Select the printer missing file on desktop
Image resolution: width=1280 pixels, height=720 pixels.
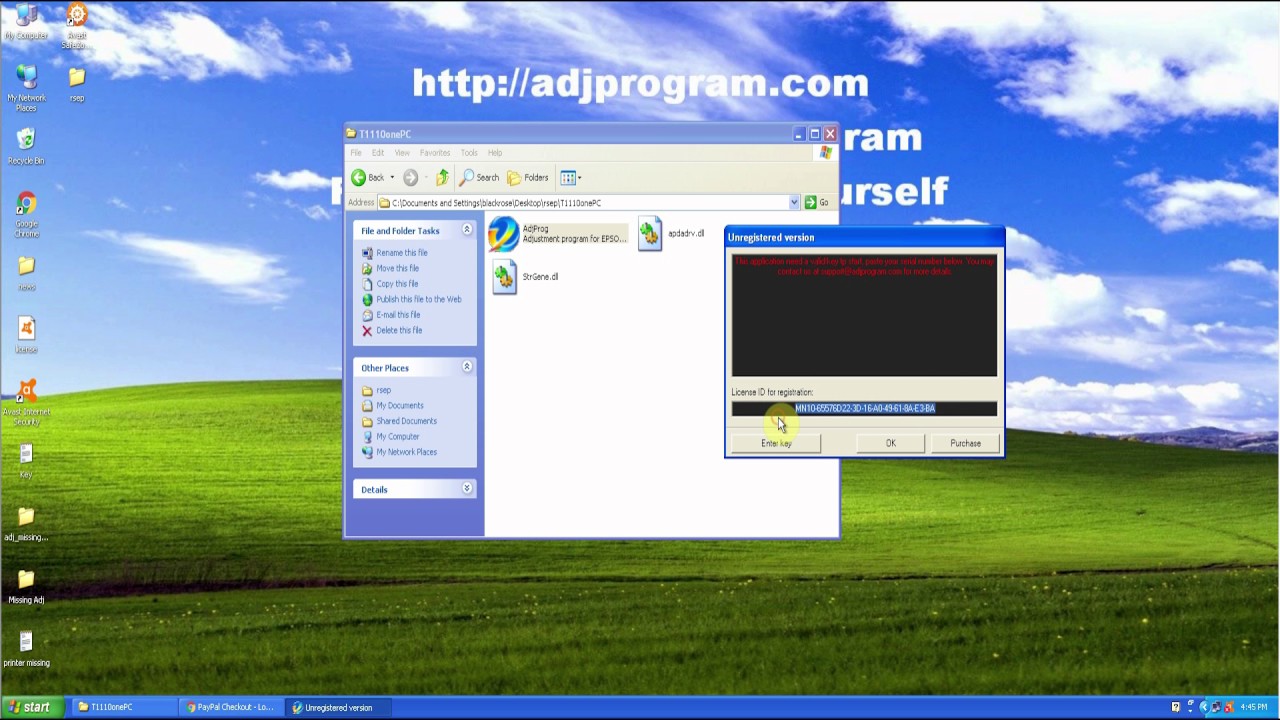tap(26, 649)
